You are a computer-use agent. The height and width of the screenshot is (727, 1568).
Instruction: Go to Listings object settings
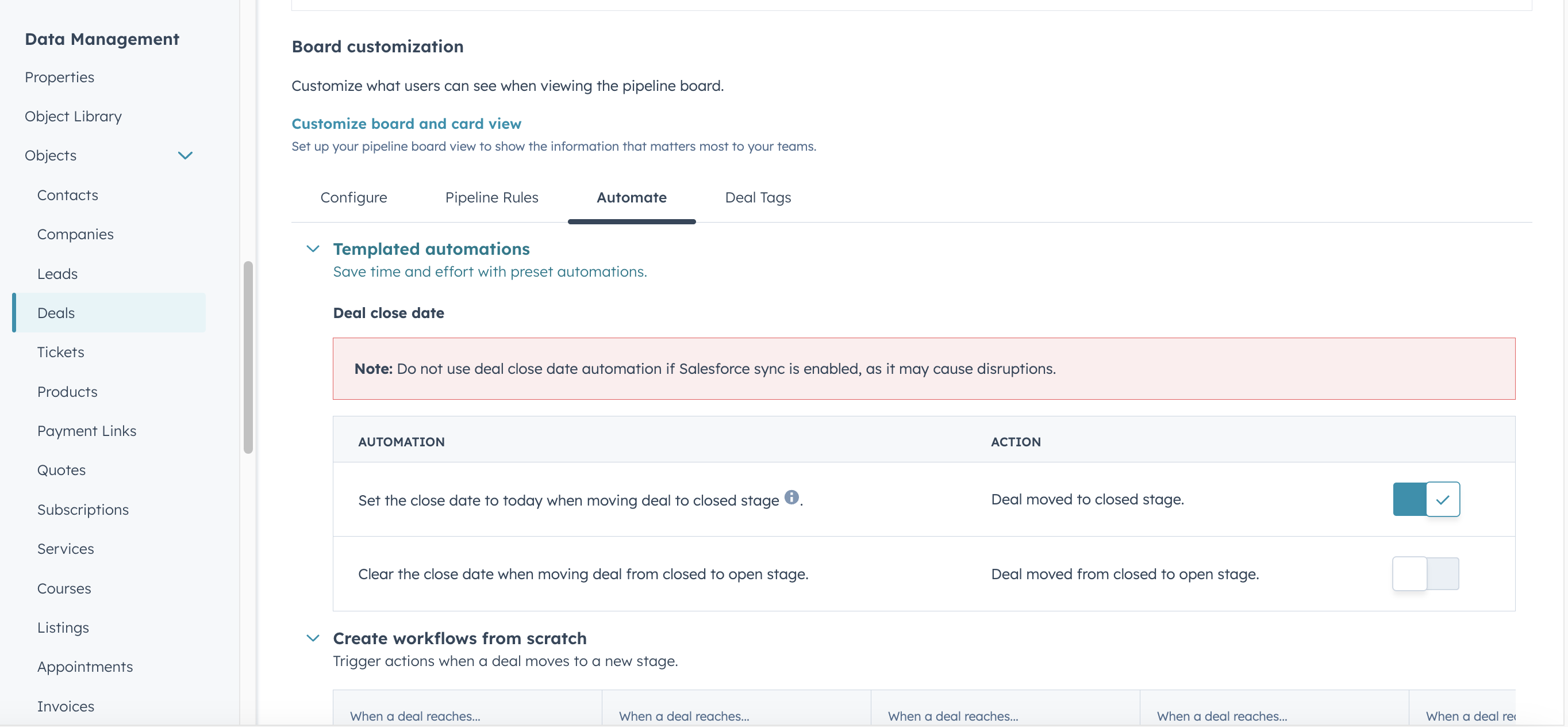click(x=63, y=627)
